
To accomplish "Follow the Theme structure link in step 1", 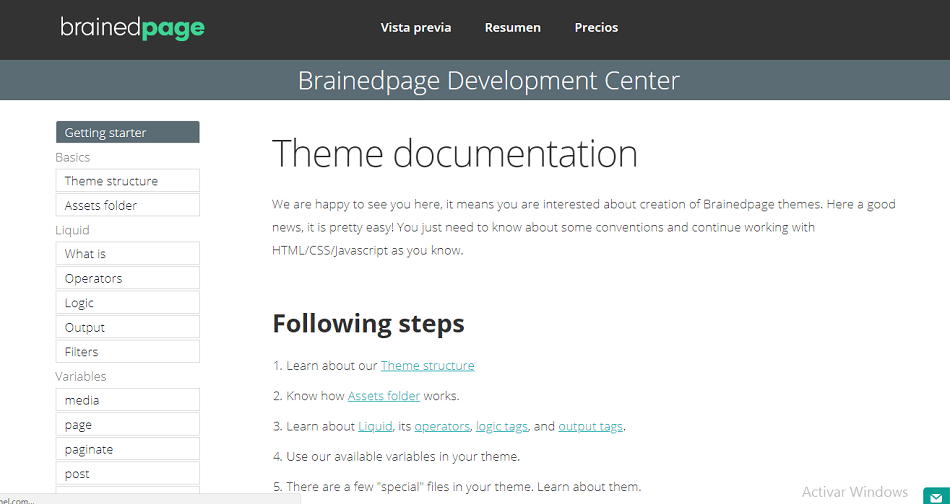I will click(427, 366).
